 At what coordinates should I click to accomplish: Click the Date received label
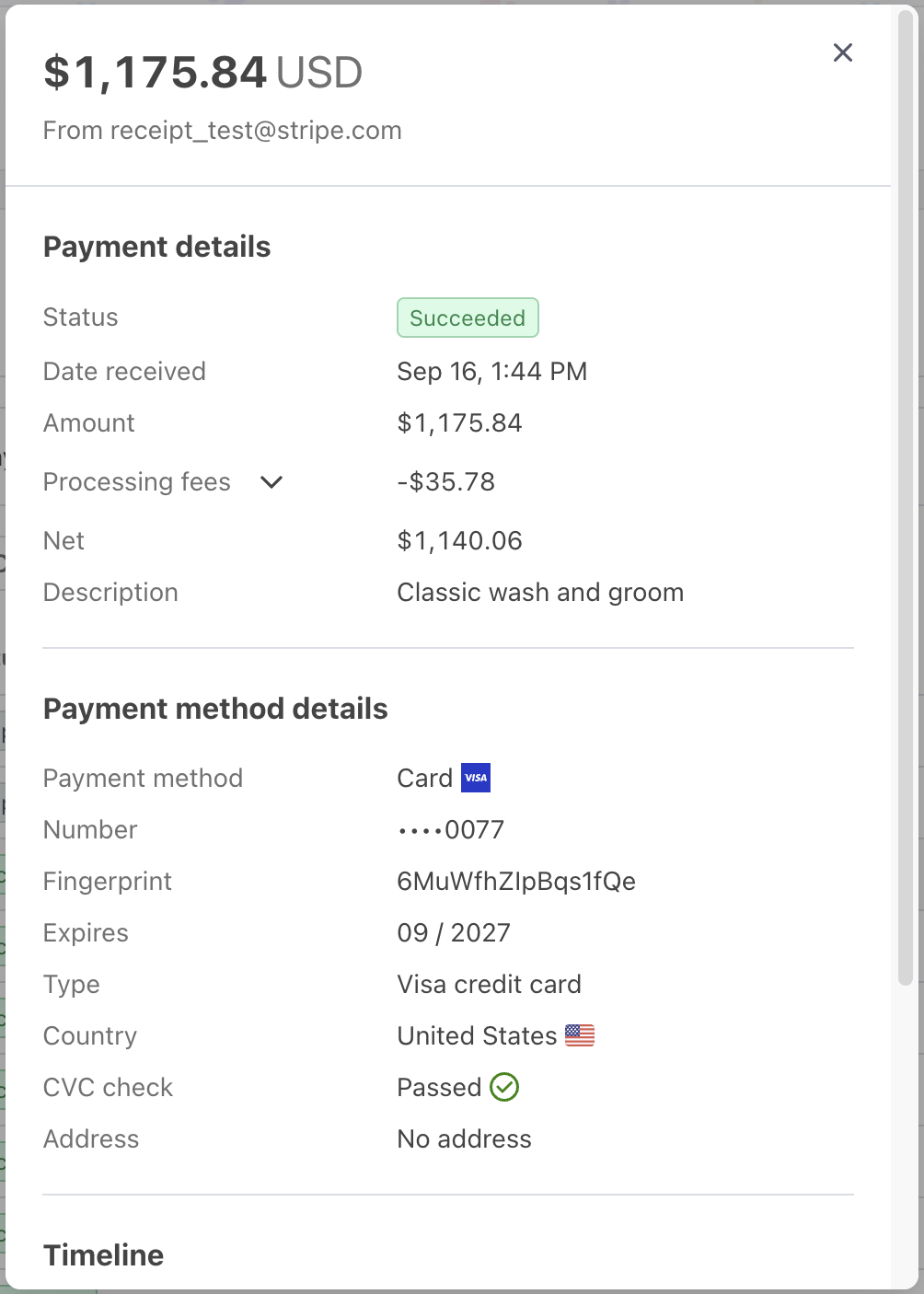[124, 372]
